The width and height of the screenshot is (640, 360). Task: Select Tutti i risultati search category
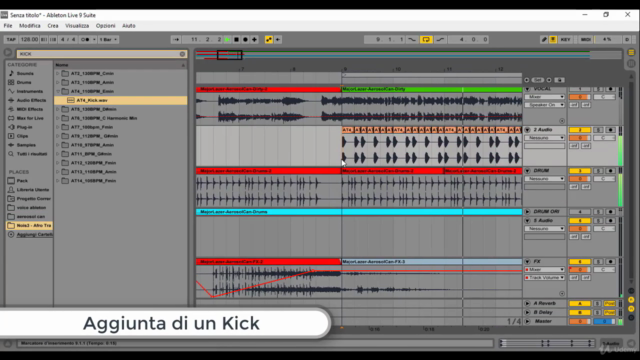click(31, 154)
